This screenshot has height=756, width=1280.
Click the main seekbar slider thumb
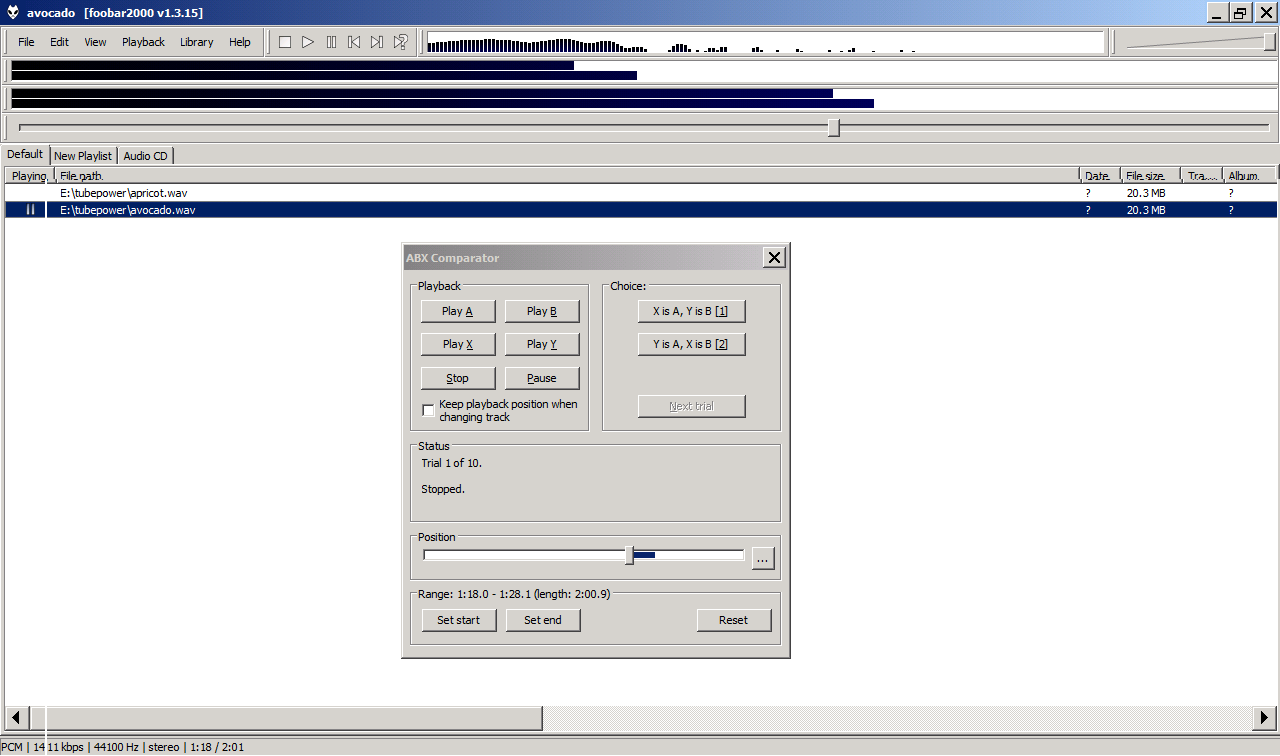[x=833, y=128]
